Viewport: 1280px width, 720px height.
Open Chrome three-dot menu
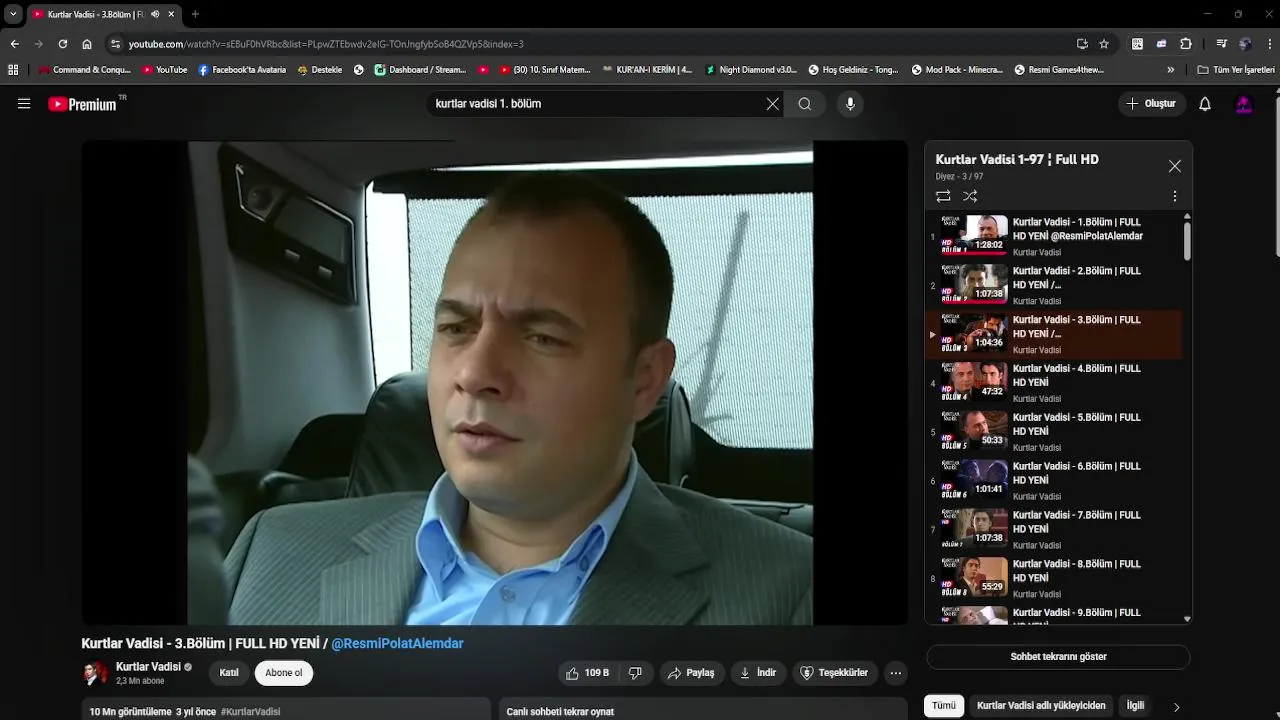[1269, 44]
